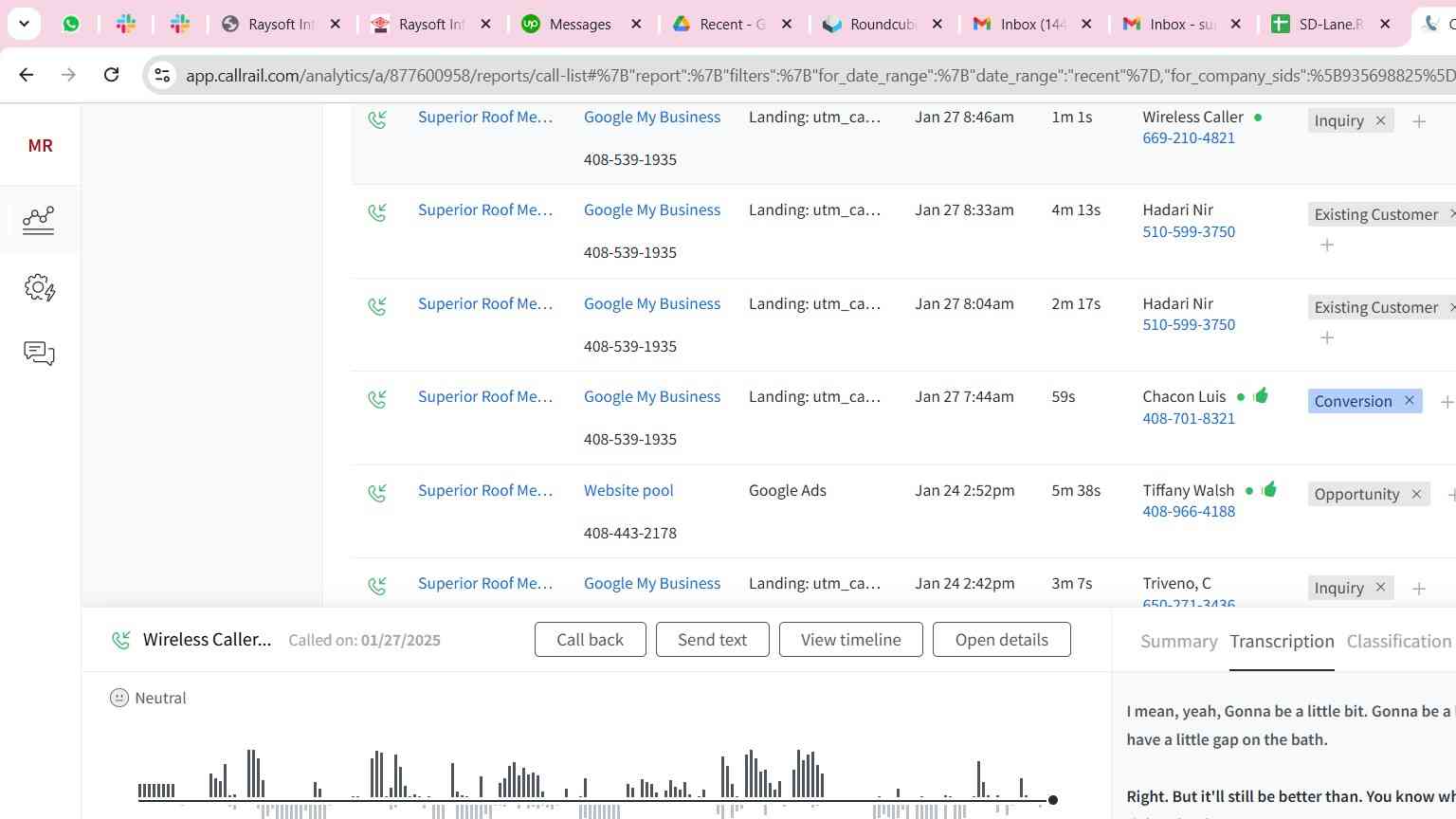Go back using the browser back arrow
The height and width of the screenshot is (819, 1456).
[x=27, y=74]
